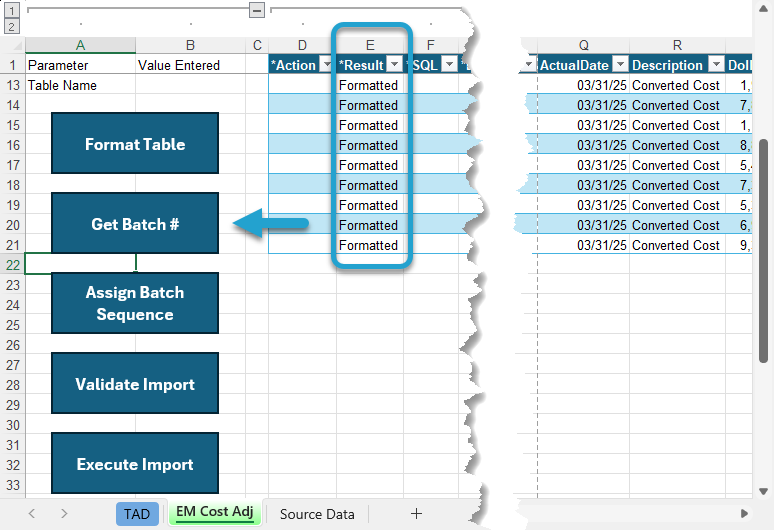Viewport: 774px width, 530px height.
Task: Click 'Formatted' cell in row 13
Action: [x=370, y=85]
